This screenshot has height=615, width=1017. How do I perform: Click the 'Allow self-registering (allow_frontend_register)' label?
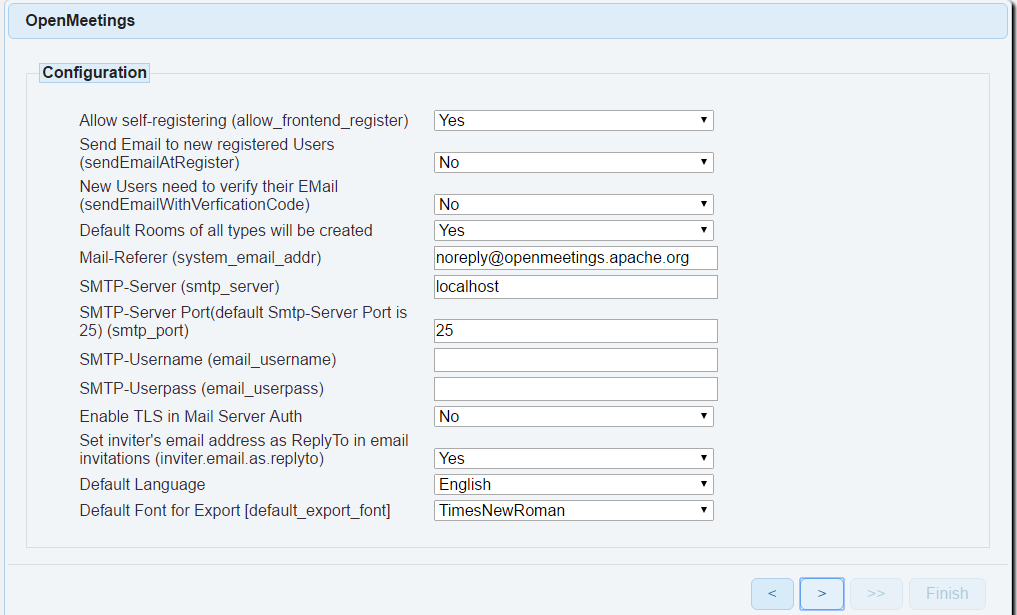[x=244, y=121]
